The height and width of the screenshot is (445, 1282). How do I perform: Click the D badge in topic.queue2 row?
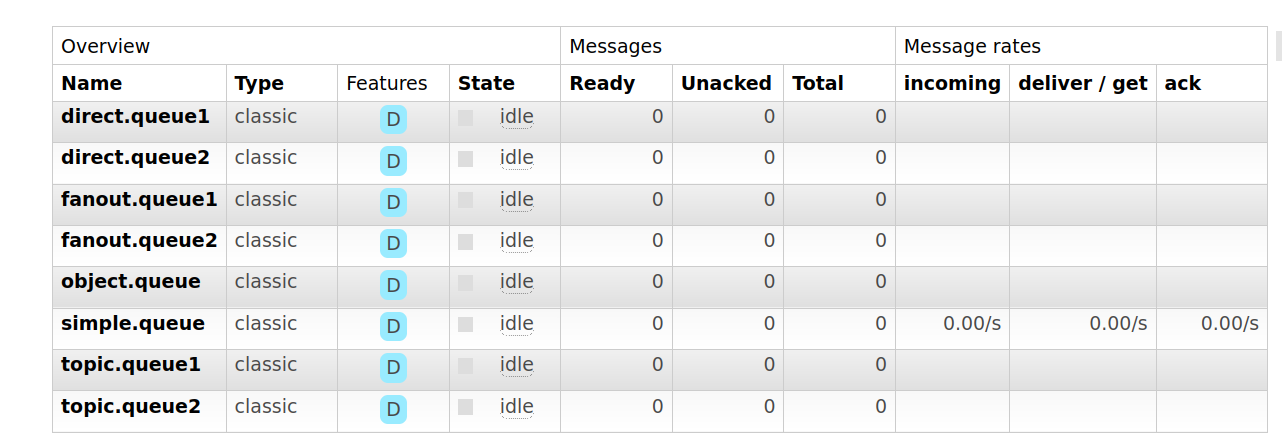pos(393,410)
